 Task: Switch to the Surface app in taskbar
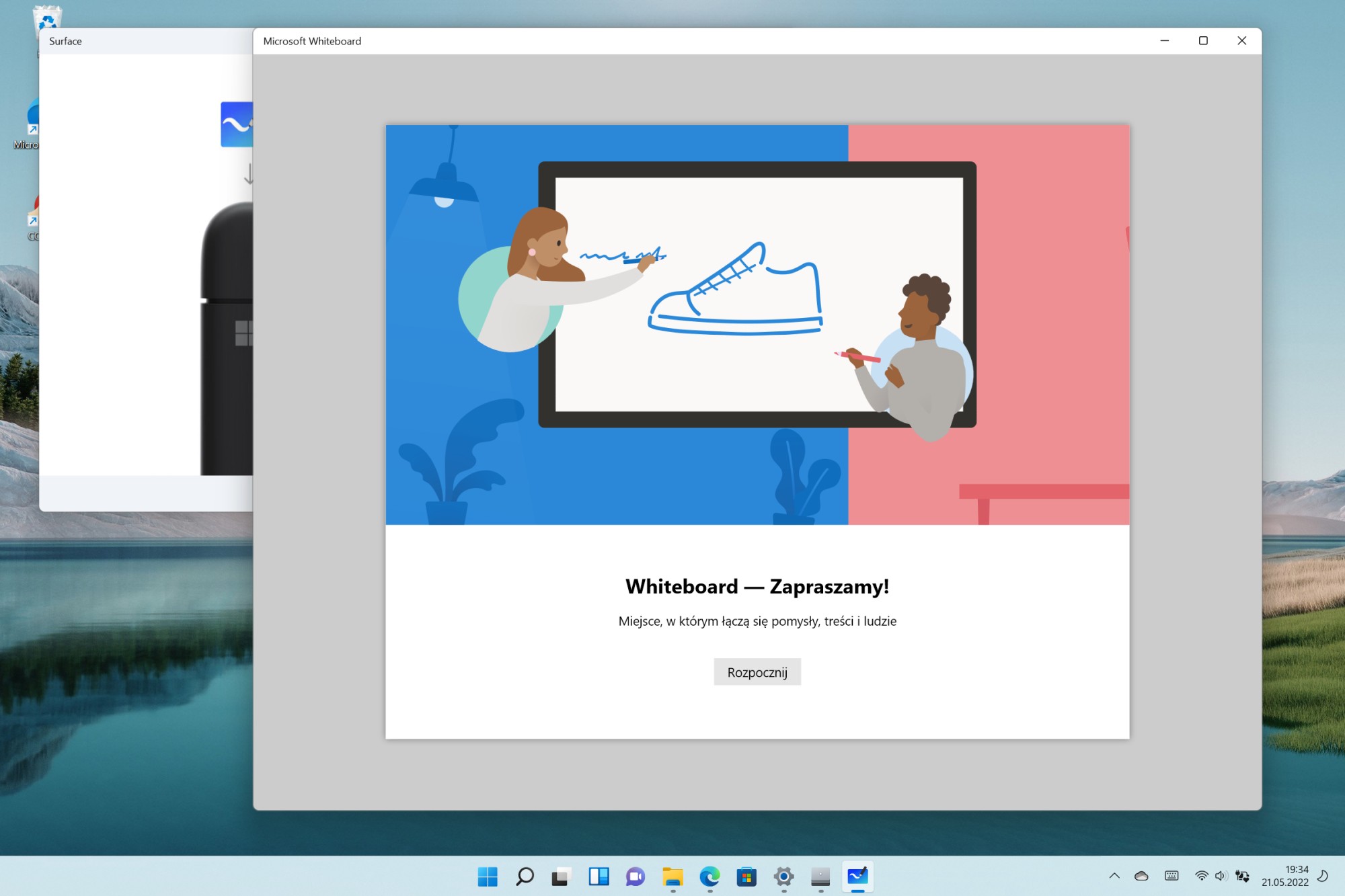pos(820,877)
